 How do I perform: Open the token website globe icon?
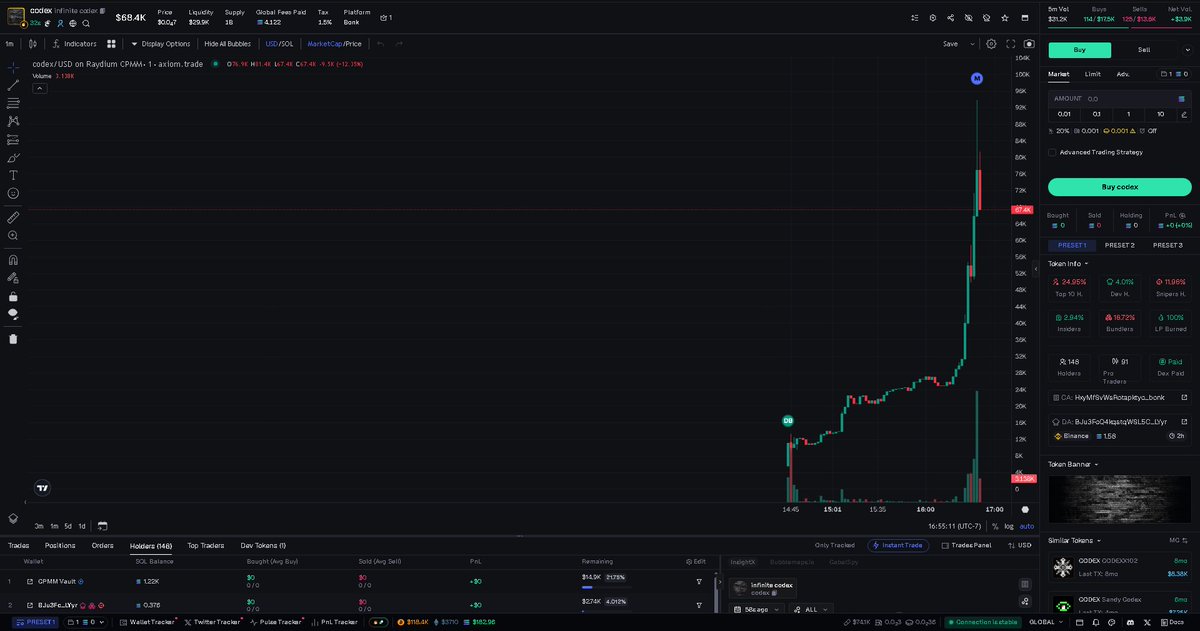coord(73,22)
